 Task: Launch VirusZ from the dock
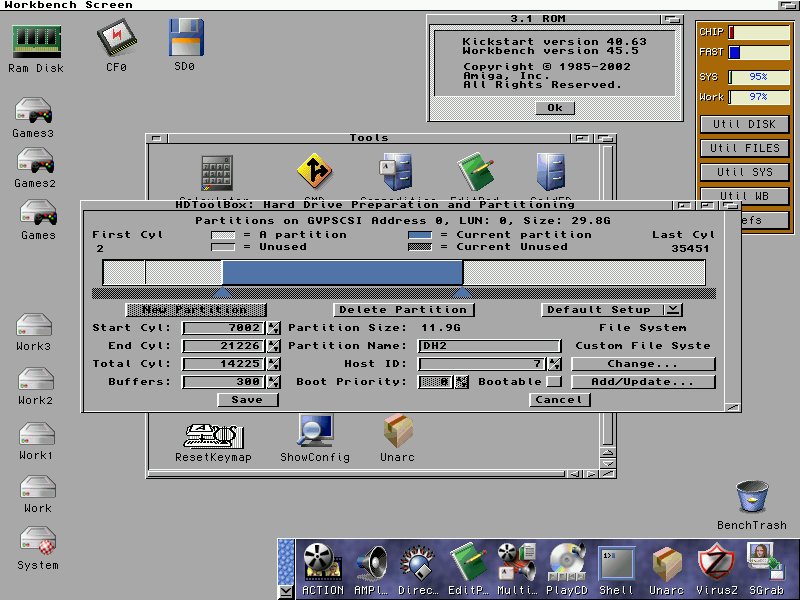[x=716, y=563]
